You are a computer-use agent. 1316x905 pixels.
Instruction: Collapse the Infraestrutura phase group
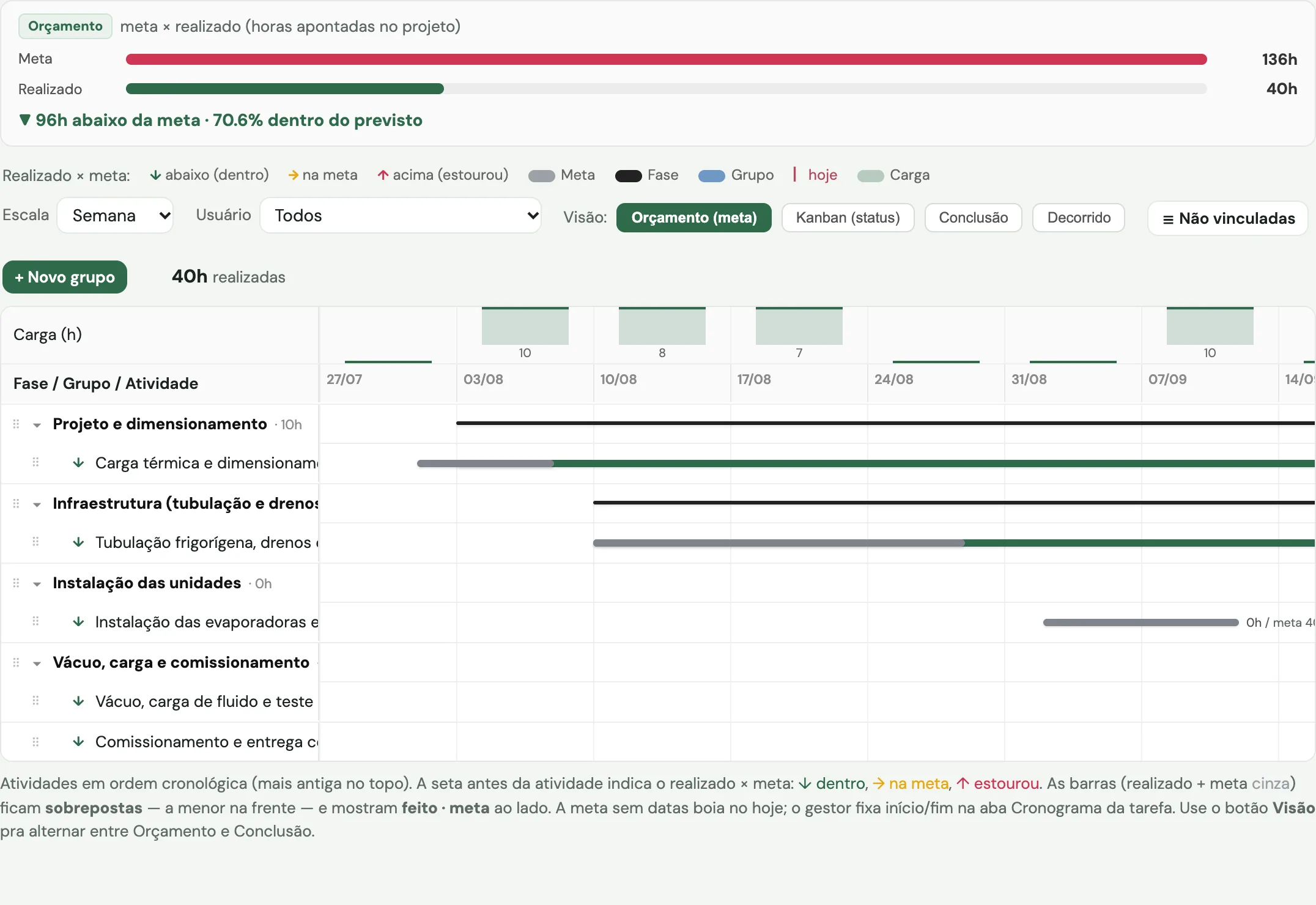(37, 504)
